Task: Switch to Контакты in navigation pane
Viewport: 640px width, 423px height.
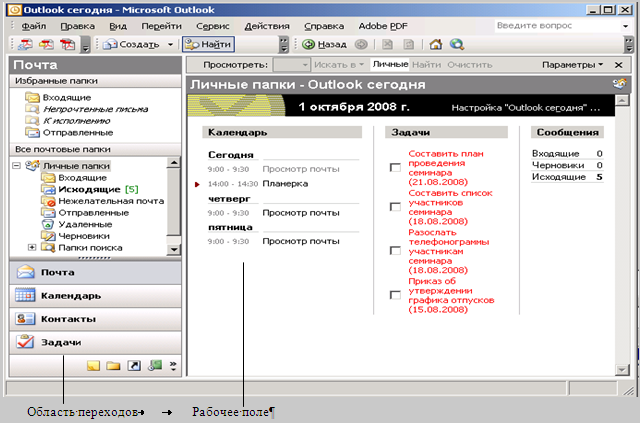Action: (95, 319)
